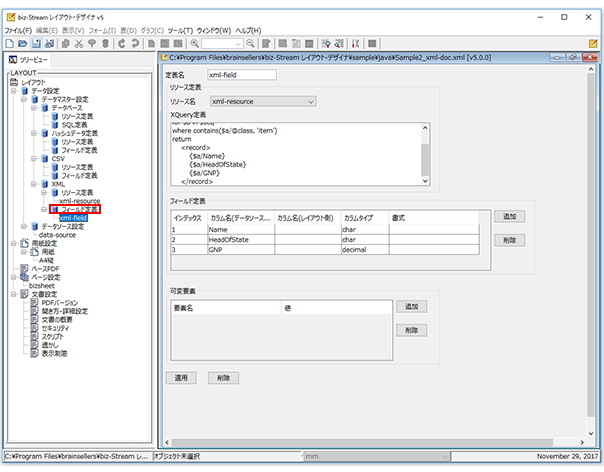Switch to the ツリービュー tab
Image resolution: width=604 pixels, height=472 pixels.
[x=29, y=60]
